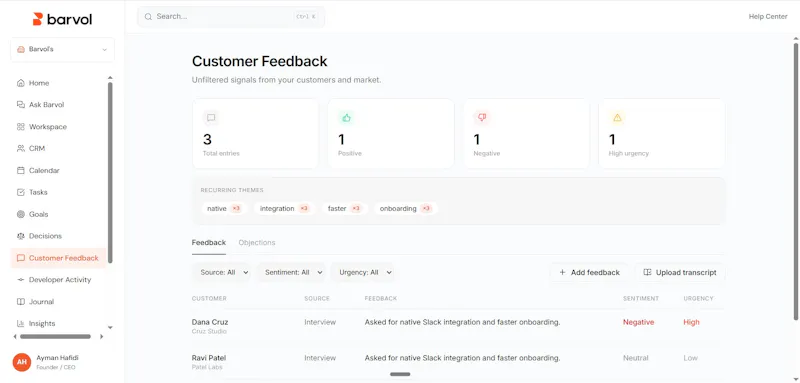Screen dimensions: 800x383
Task: Click the Ask Barvol chat icon
Action: click(x=20, y=105)
